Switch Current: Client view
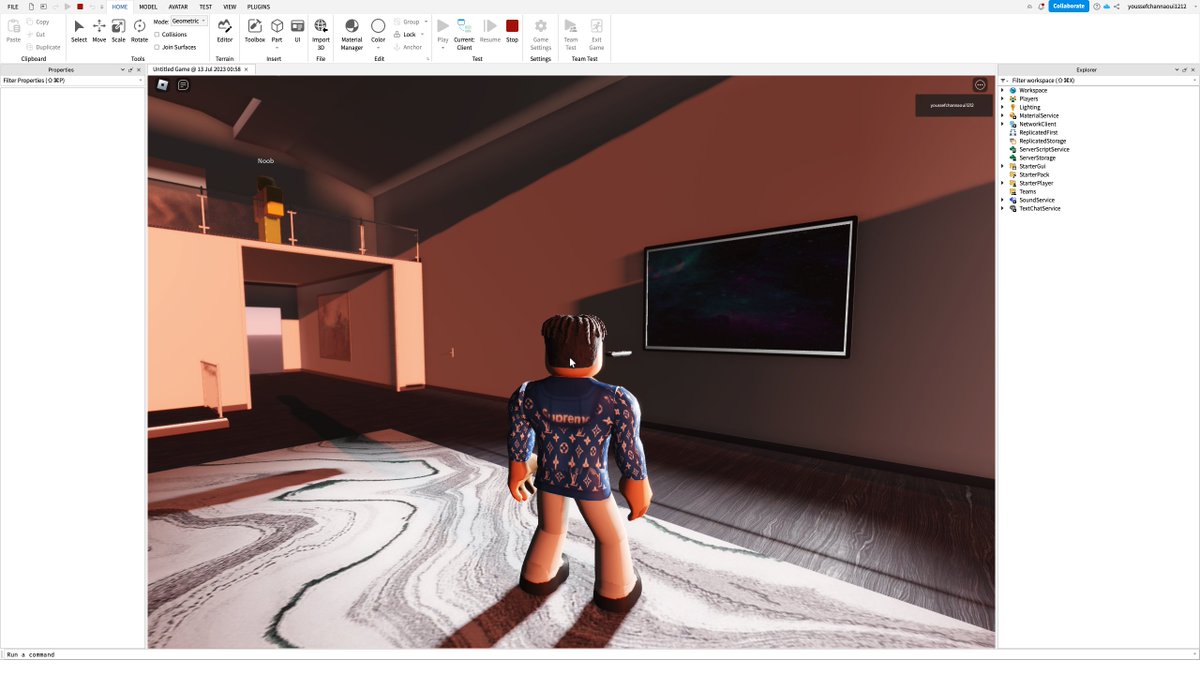Viewport: 1200px width, 675px height. pos(464,34)
